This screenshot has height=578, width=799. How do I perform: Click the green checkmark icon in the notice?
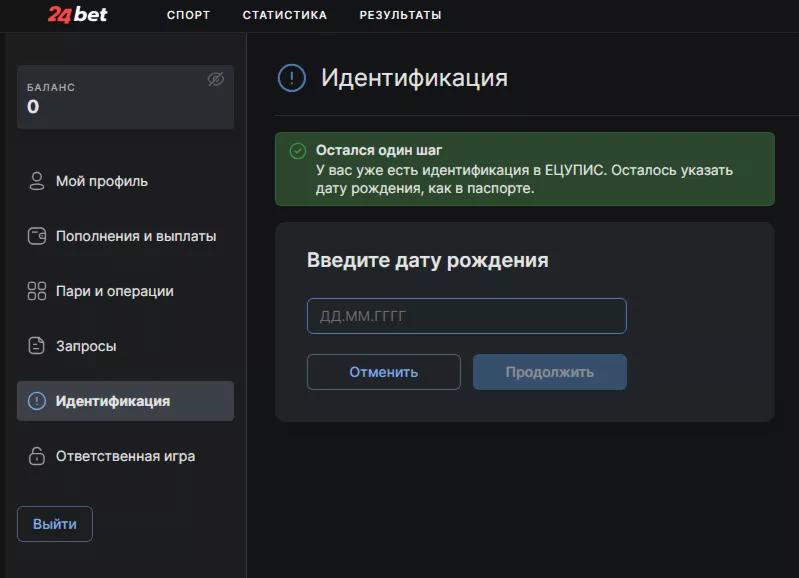pos(297,151)
